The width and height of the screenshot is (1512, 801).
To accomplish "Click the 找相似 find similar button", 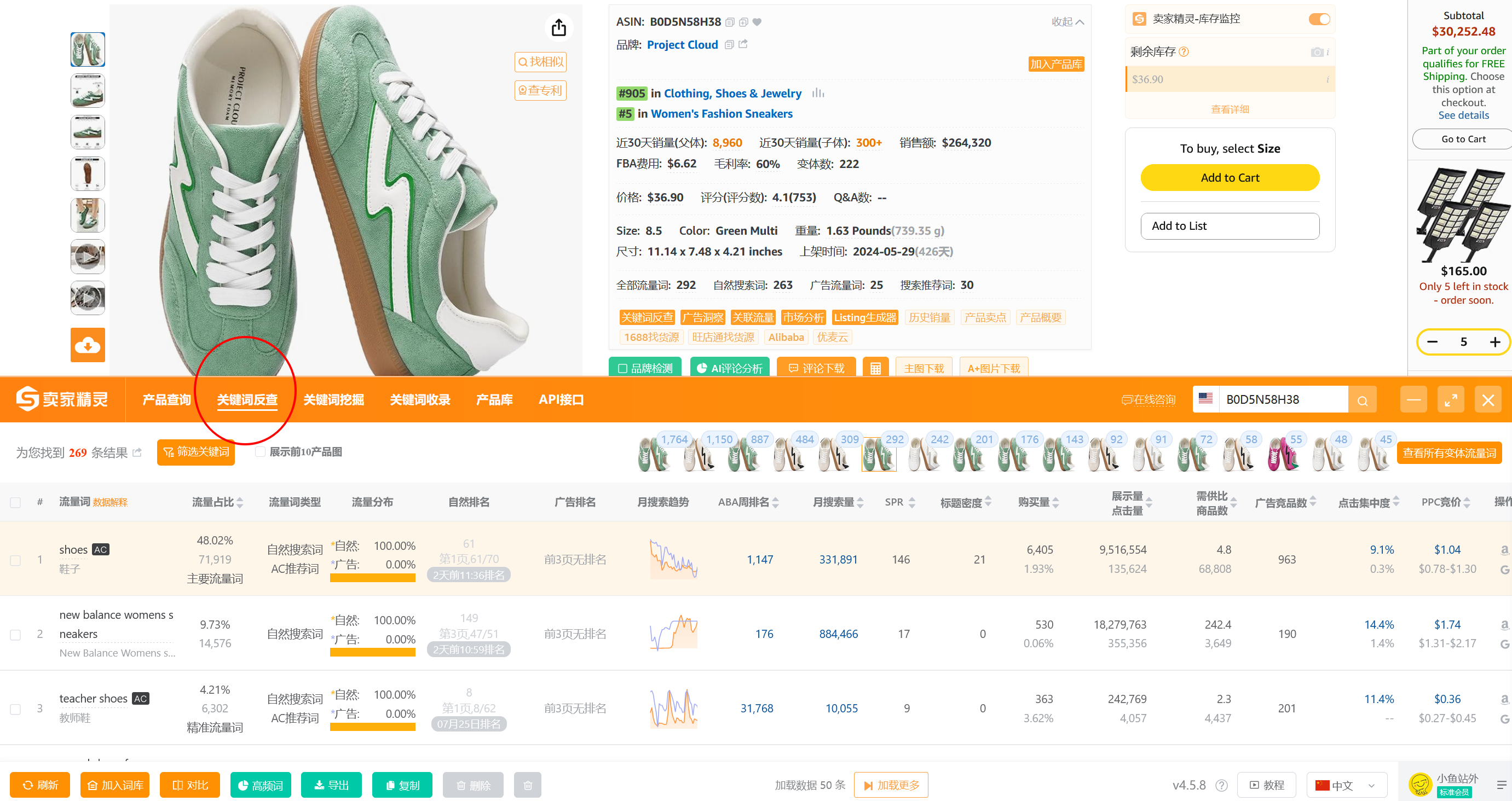I will point(540,62).
